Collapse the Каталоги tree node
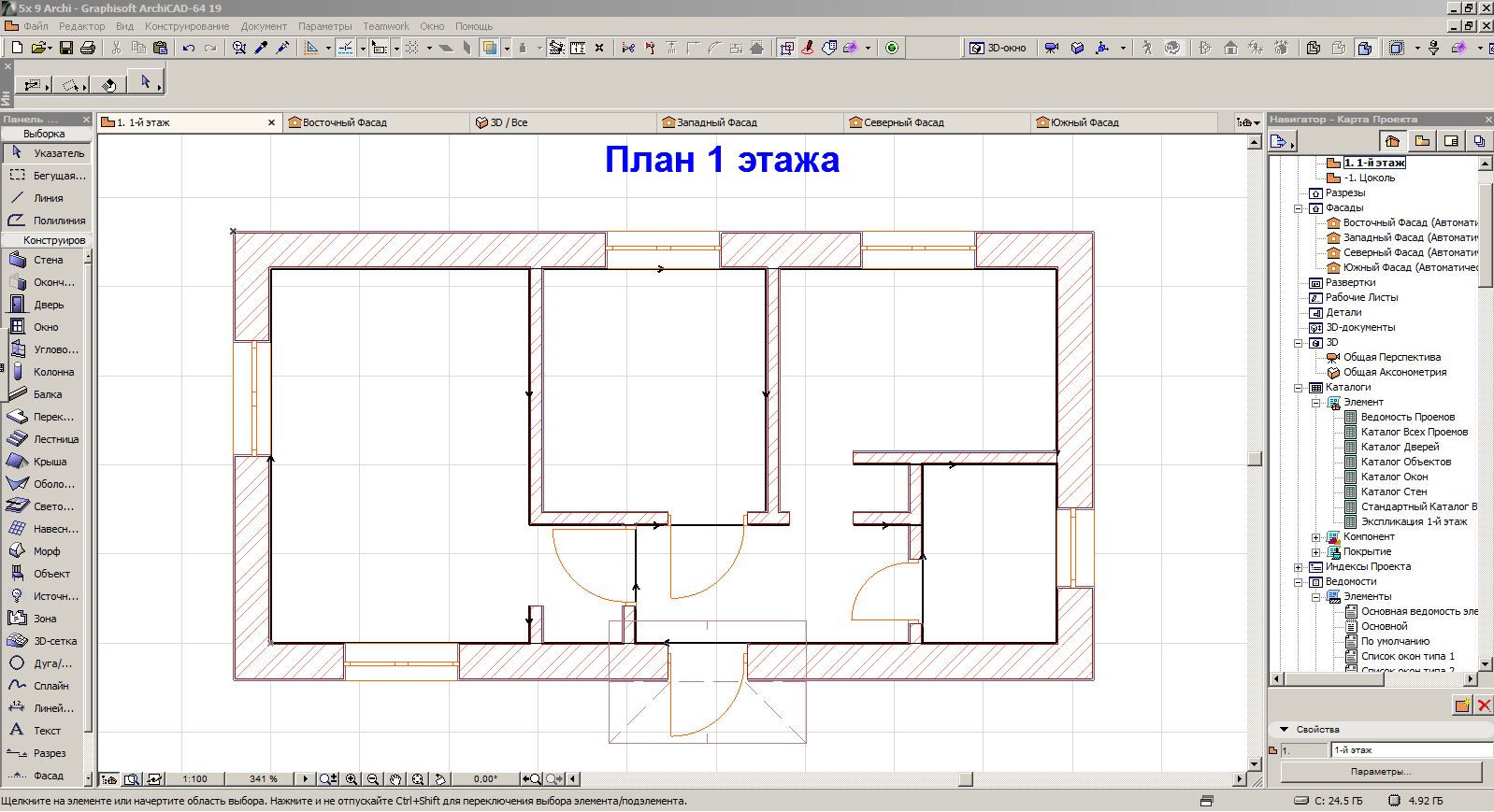 [1298, 388]
